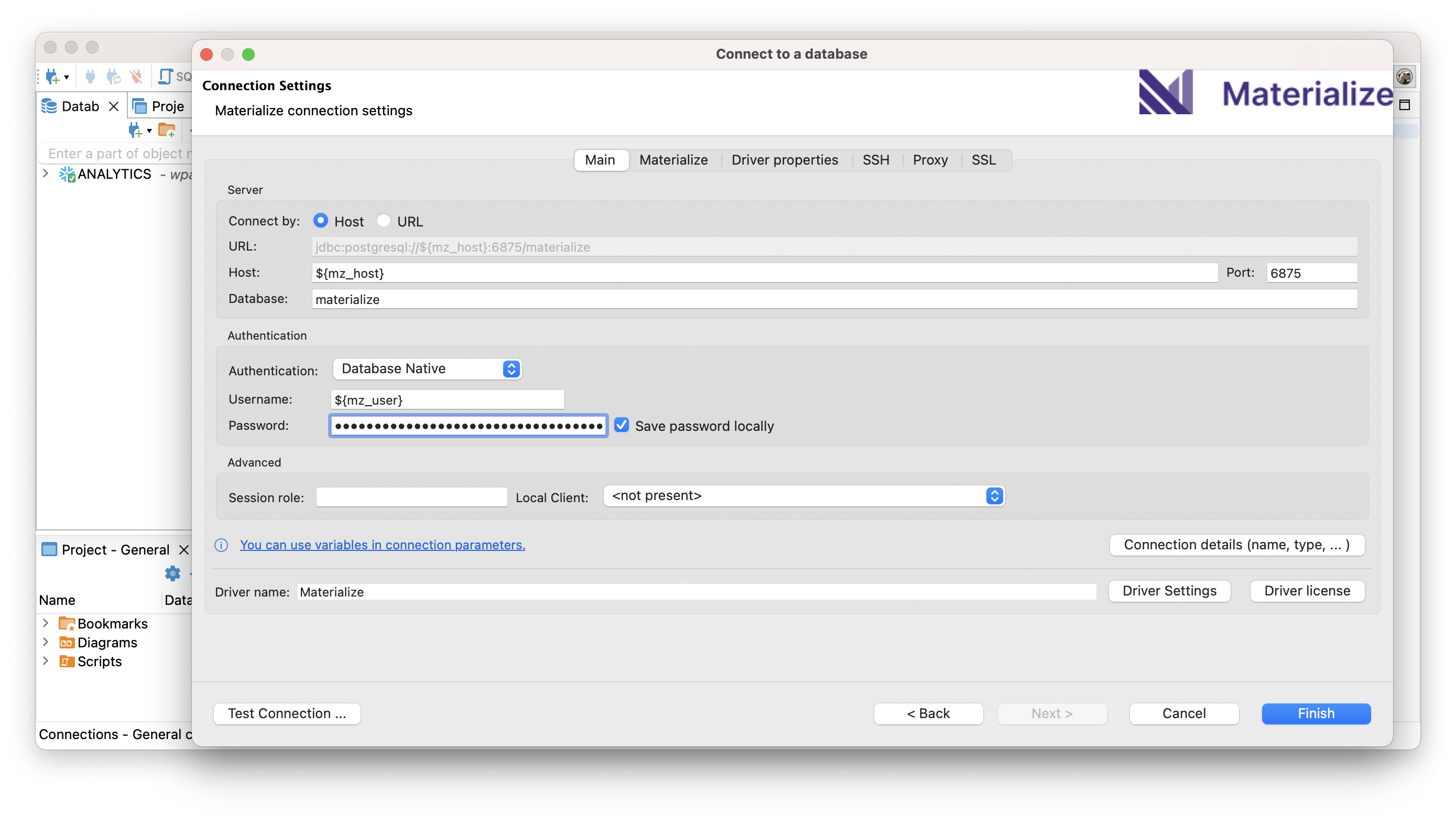The image size is (1456, 824).
Task: Expand the Bookmarks folder
Action: [x=46, y=623]
